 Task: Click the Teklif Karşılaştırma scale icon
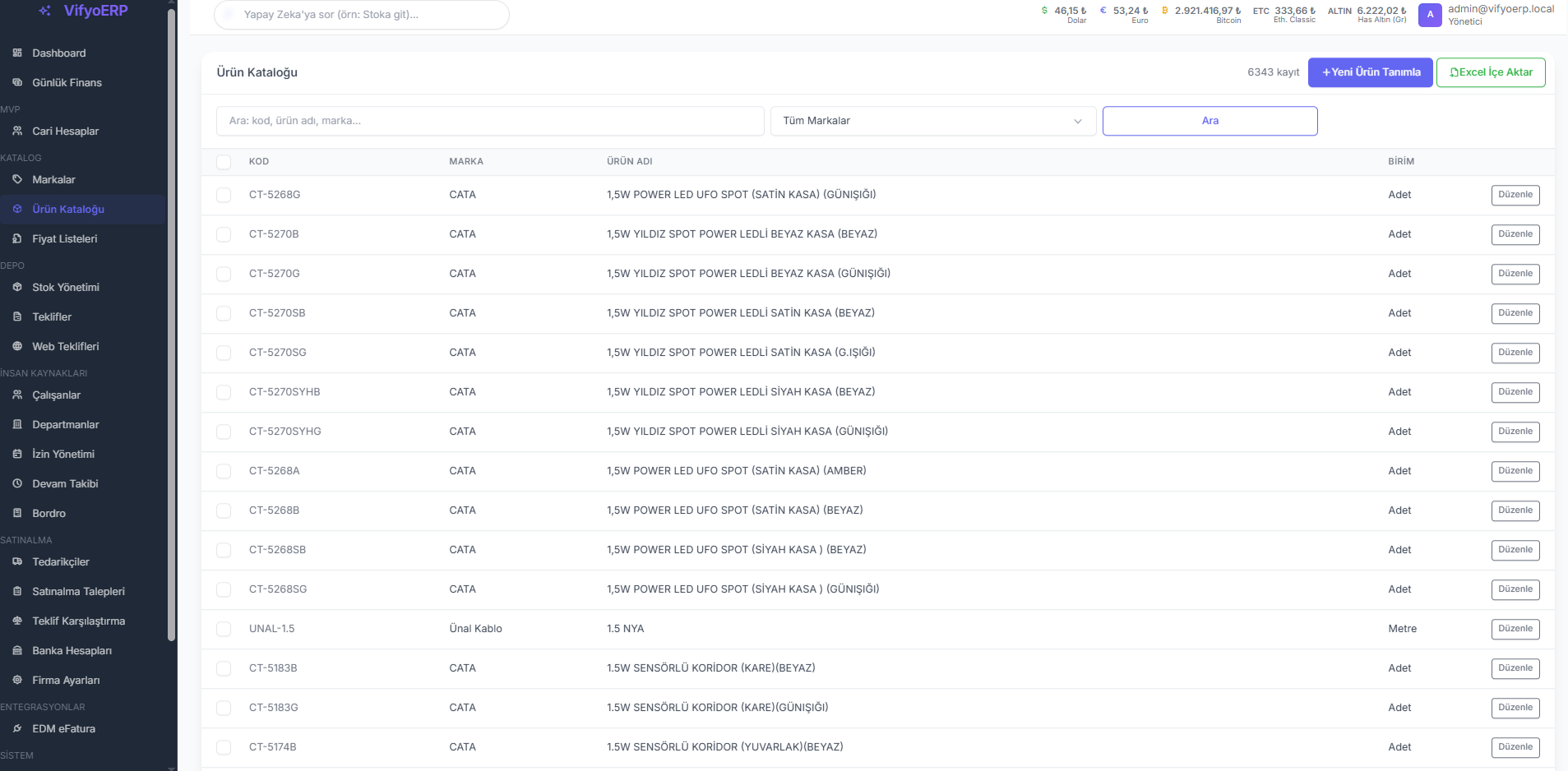click(x=17, y=621)
